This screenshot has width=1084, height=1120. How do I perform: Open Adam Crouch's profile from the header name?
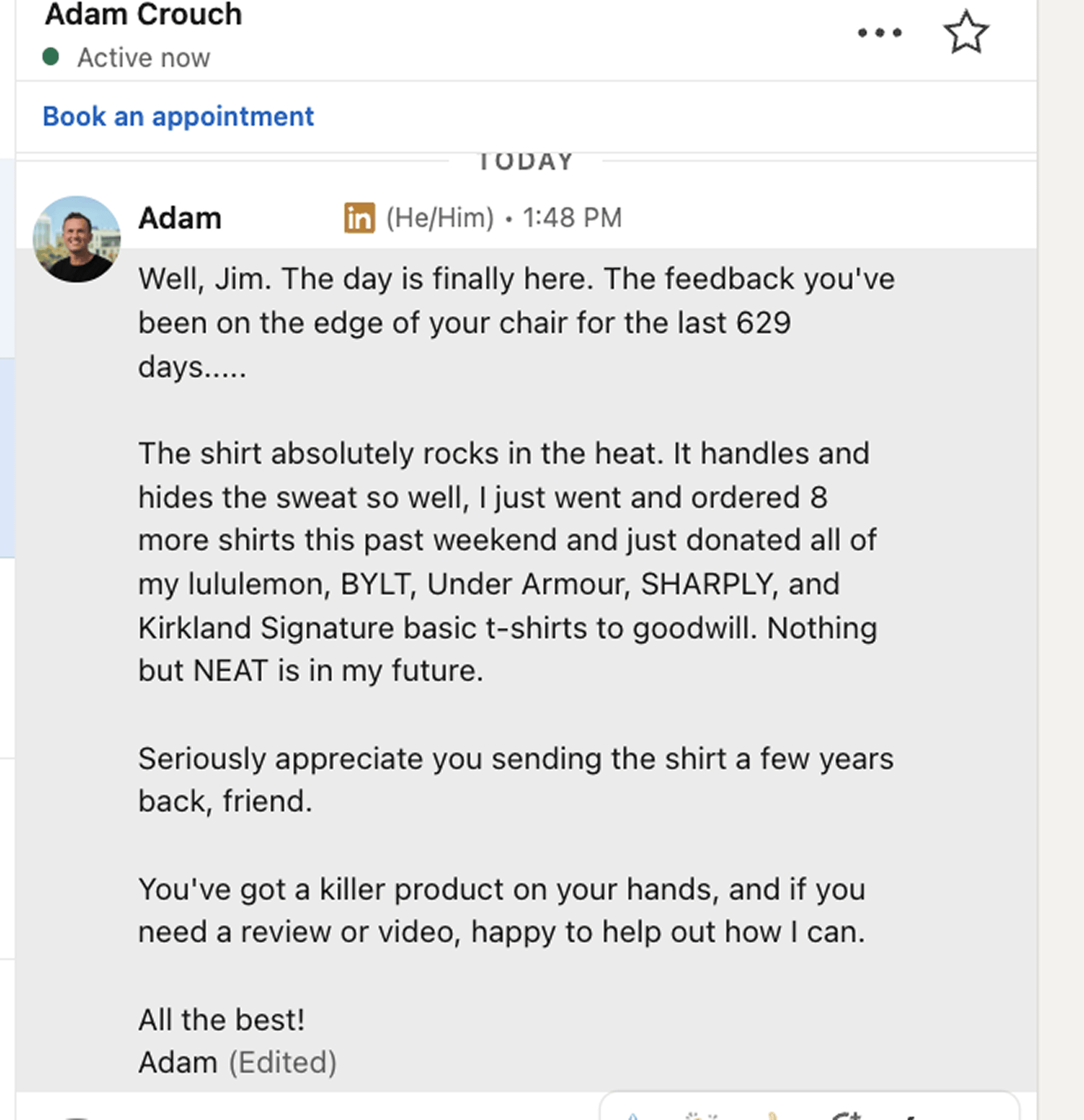[x=144, y=15]
